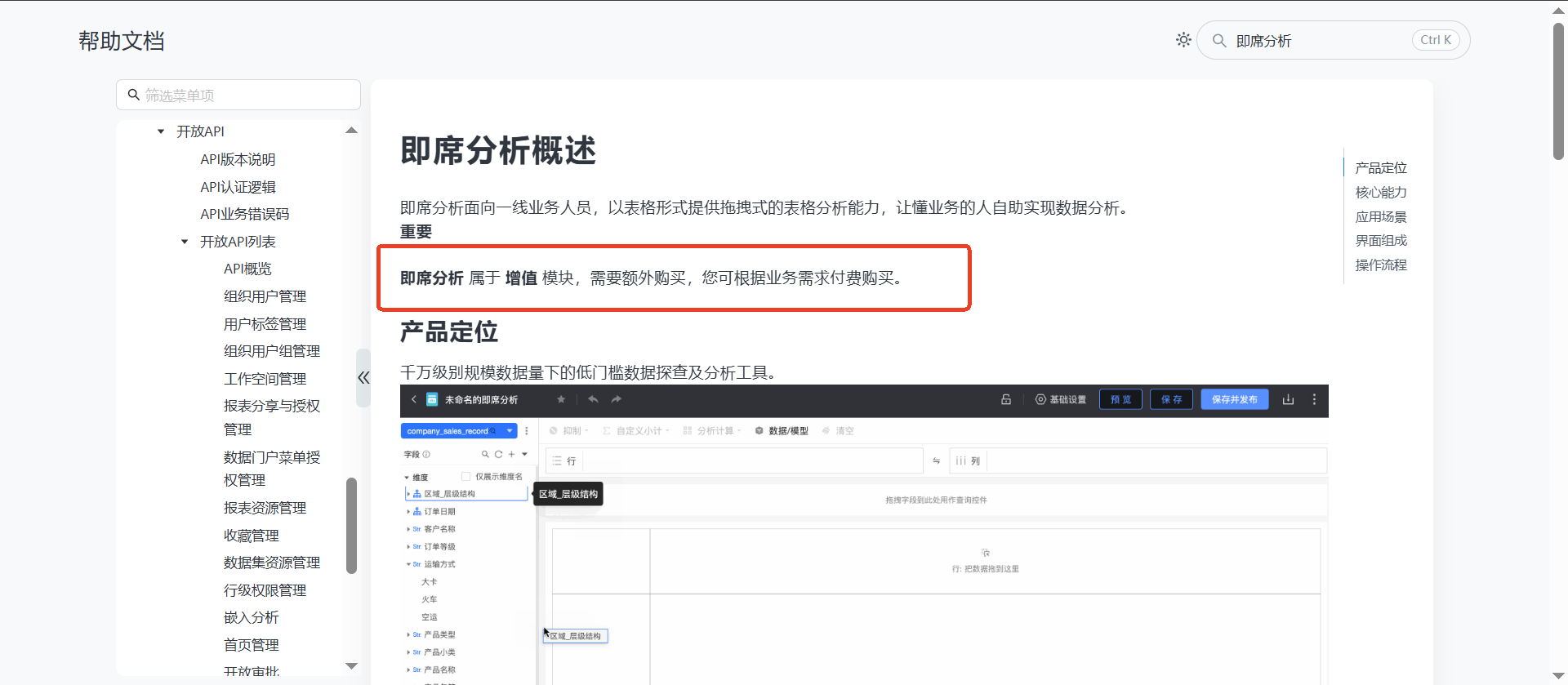
Task: Click the sidebar scroll-down arrow
Action: (351, 666)
